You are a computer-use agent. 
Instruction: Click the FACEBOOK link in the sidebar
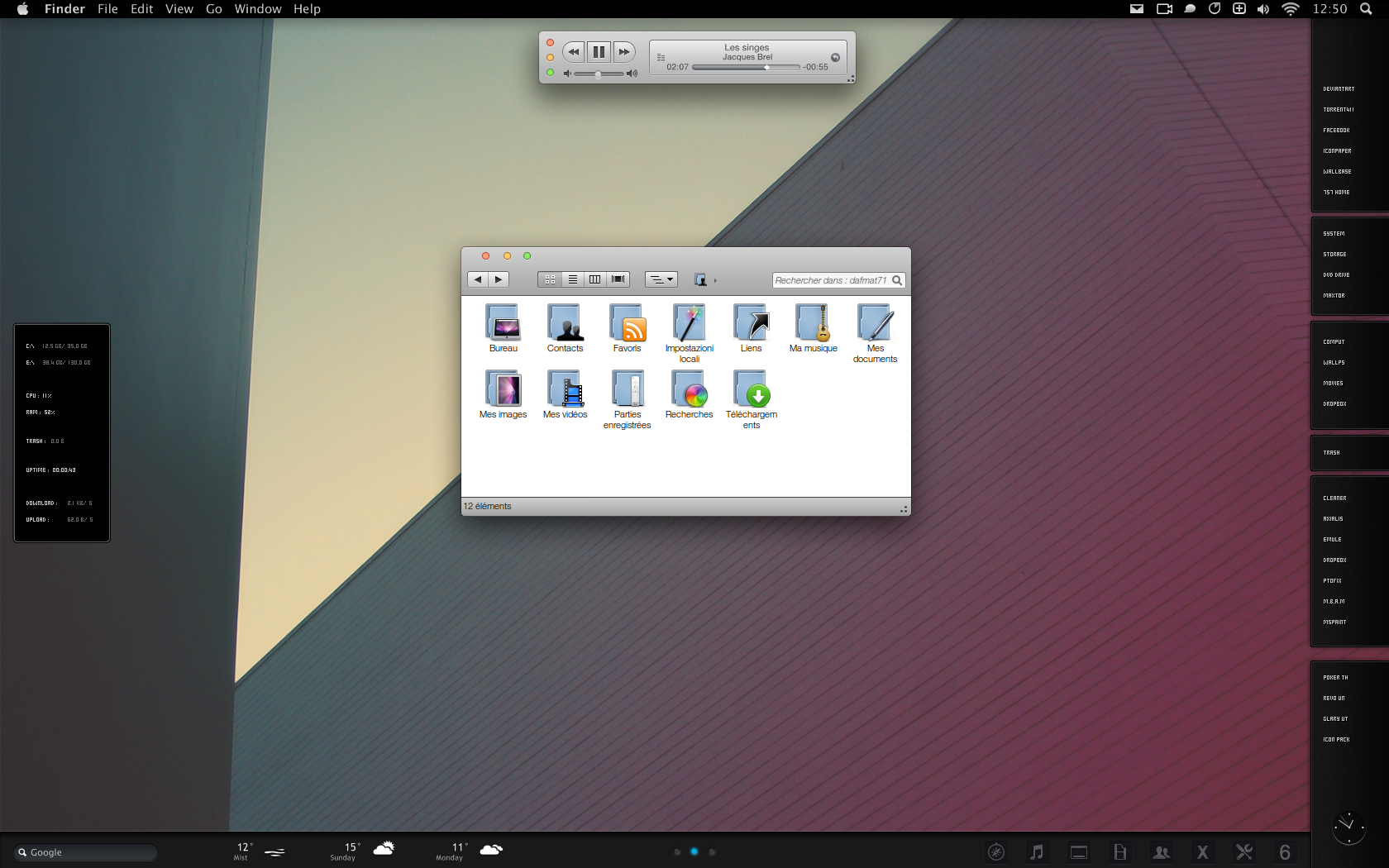(1336, 131)
